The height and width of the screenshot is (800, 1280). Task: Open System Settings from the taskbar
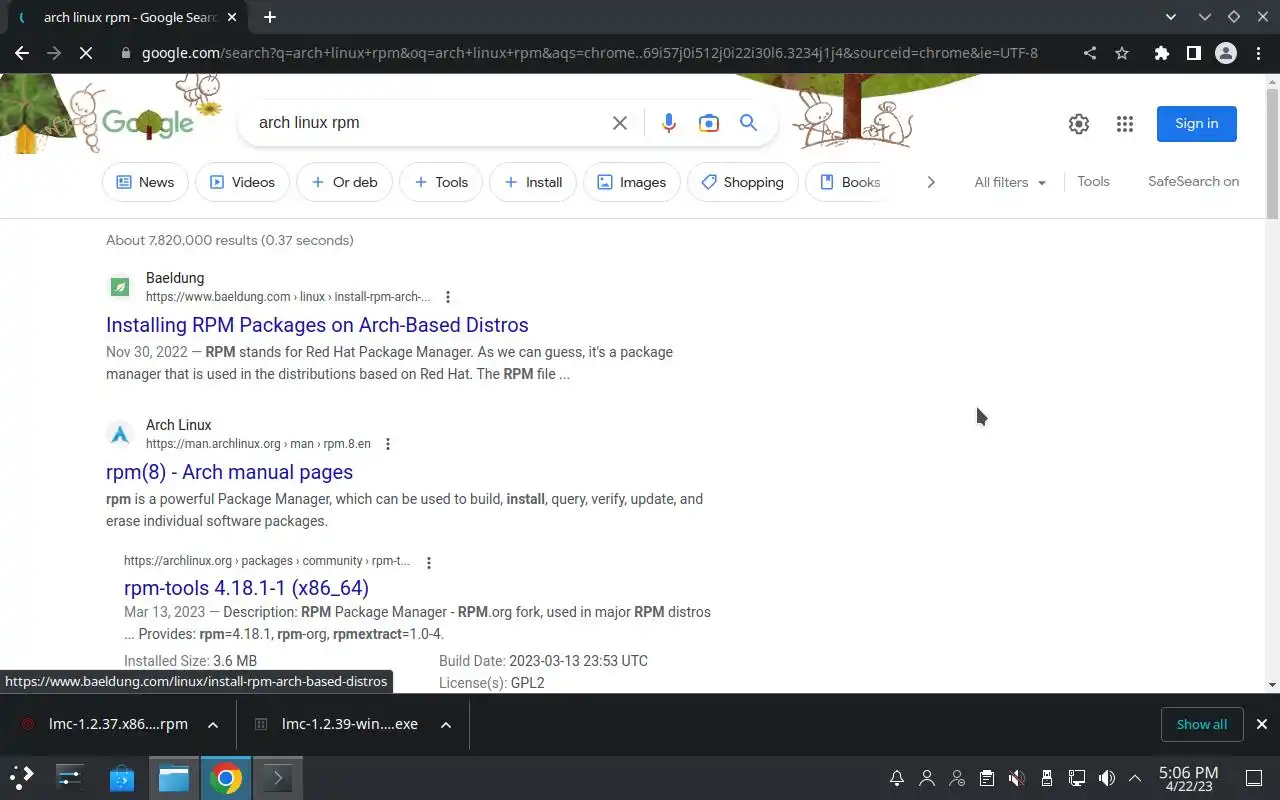(70, 778)
